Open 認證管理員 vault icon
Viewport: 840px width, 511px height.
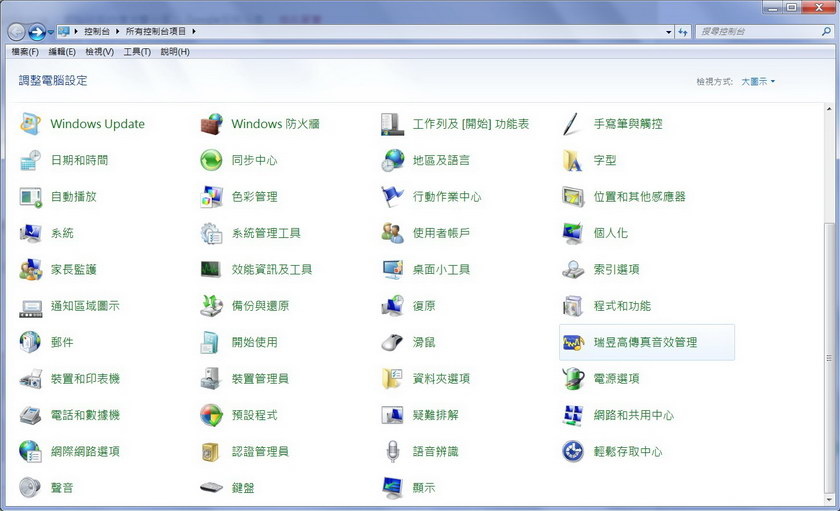coord(211,452)
